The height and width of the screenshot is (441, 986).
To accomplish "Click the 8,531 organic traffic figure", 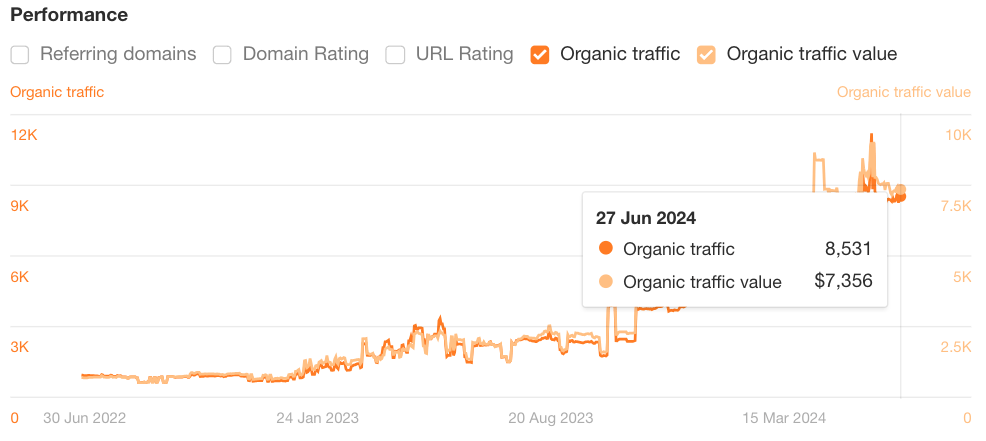I will (x=848, y=249).
